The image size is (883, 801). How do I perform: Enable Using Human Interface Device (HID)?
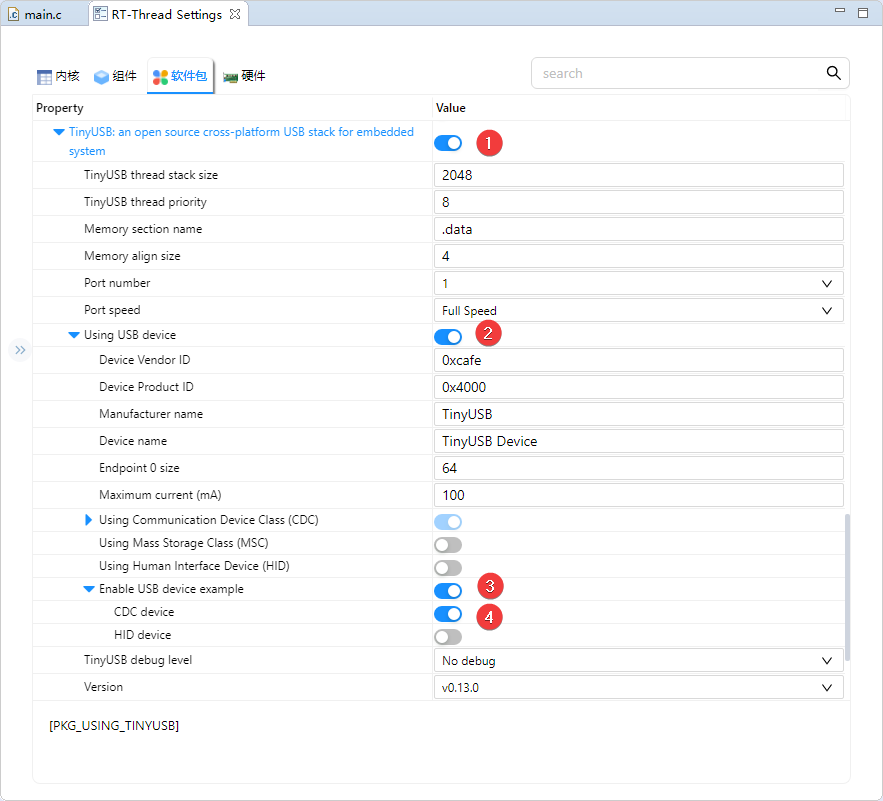(448, 568)
